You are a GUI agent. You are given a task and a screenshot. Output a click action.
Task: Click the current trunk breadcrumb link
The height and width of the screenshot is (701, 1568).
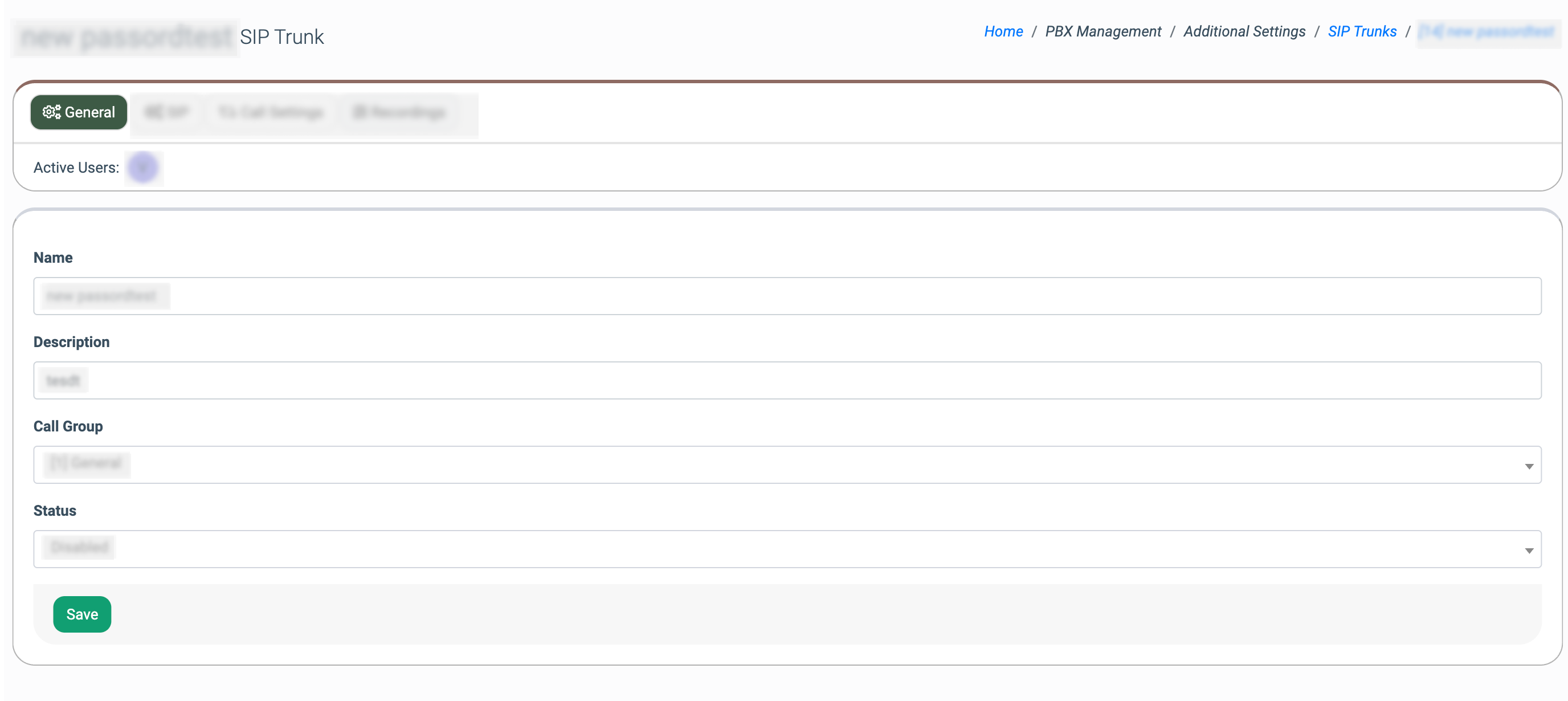1487,31
